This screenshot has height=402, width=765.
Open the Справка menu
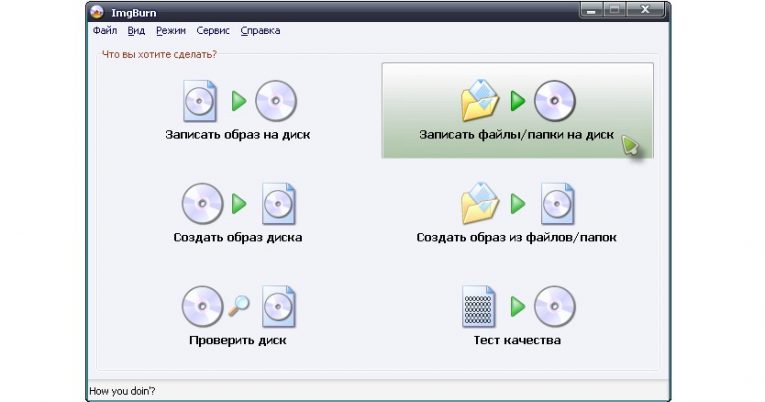click(x=260, y=31)
